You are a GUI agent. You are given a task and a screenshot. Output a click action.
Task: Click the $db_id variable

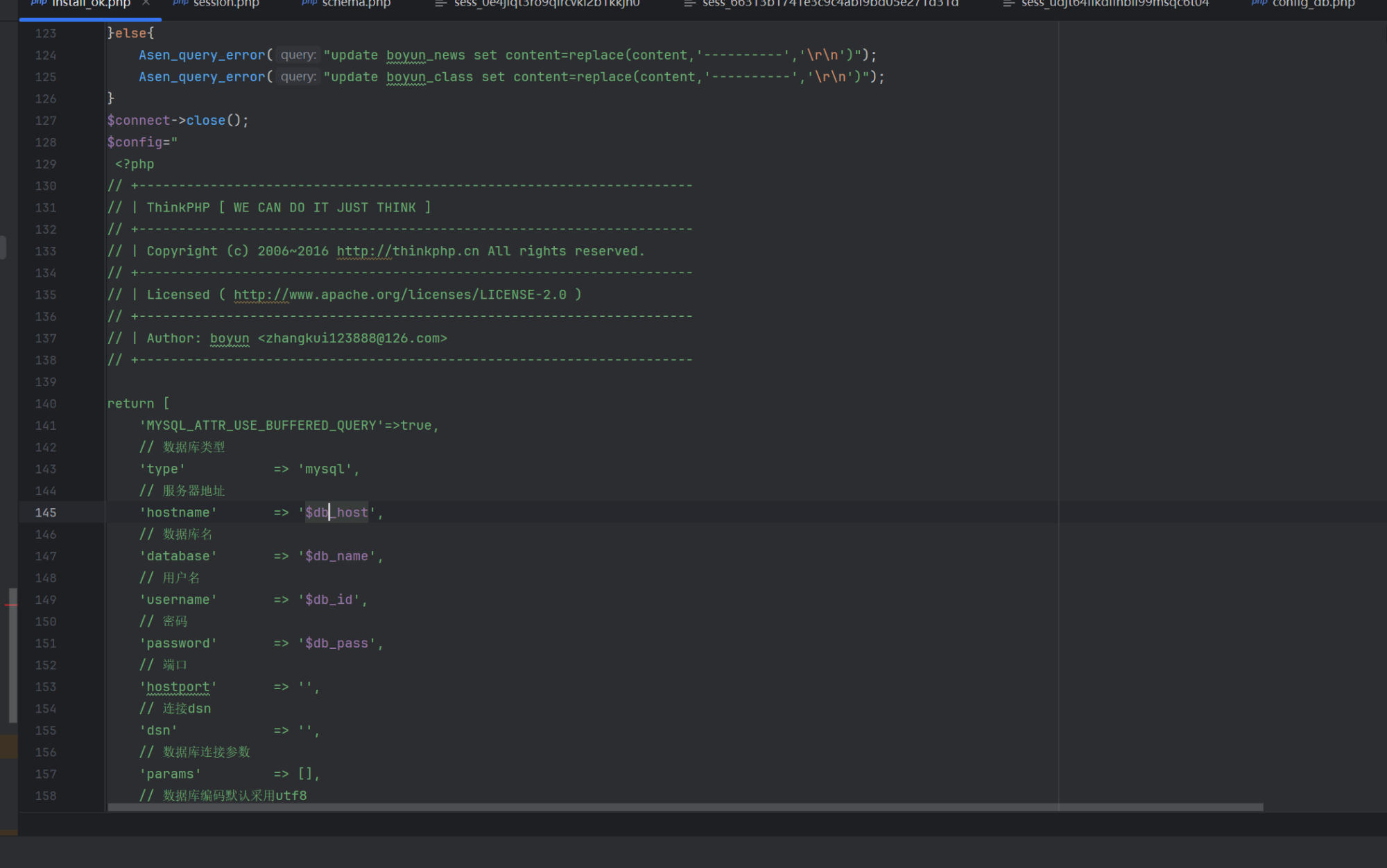329,600
